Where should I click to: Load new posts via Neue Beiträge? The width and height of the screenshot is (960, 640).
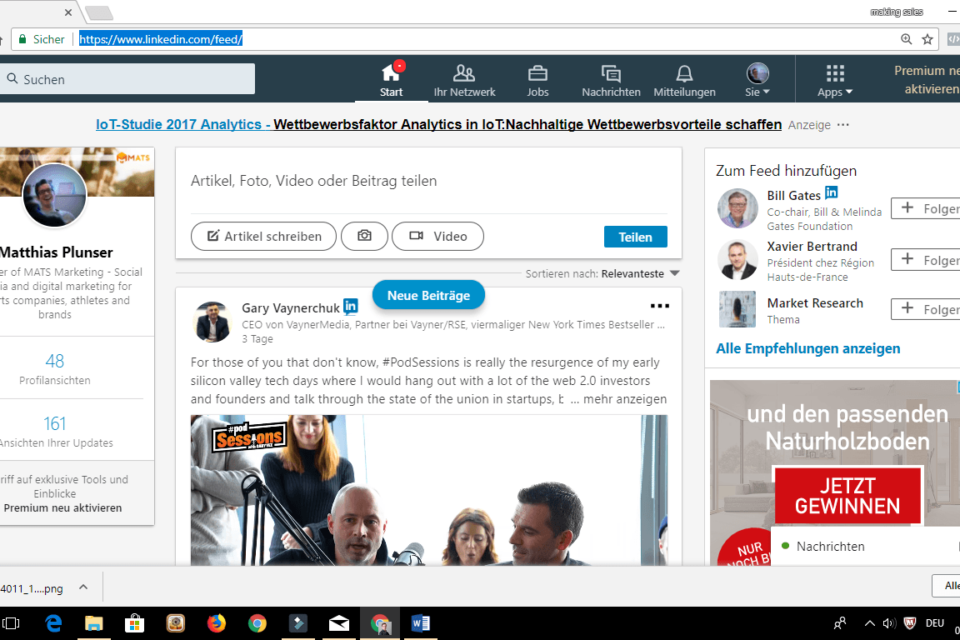pyautogui.click(x=428, y=295)
